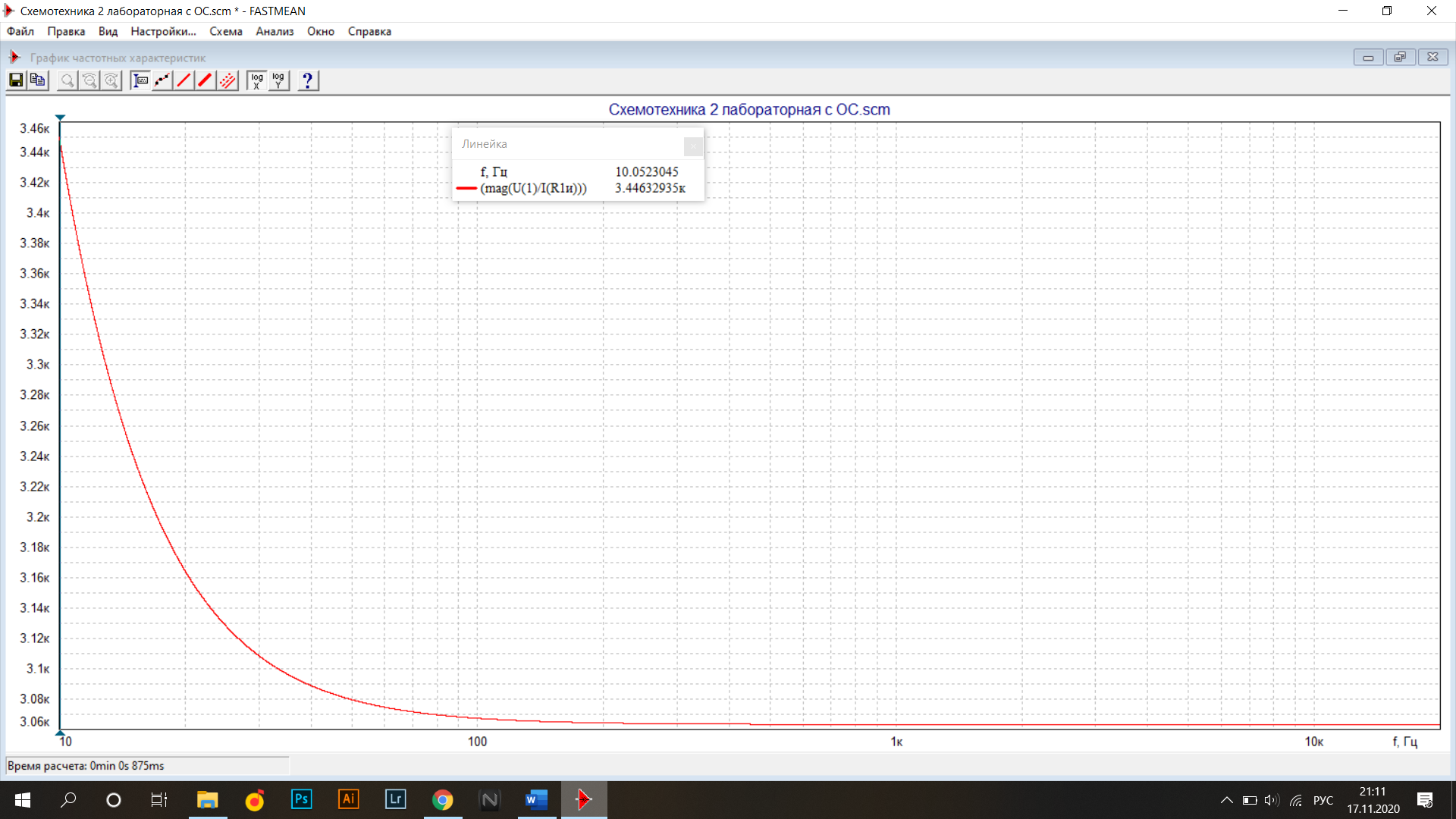Open the Вид menu
The width and height of the screenshot is (1456, 819).
(108, 31)
